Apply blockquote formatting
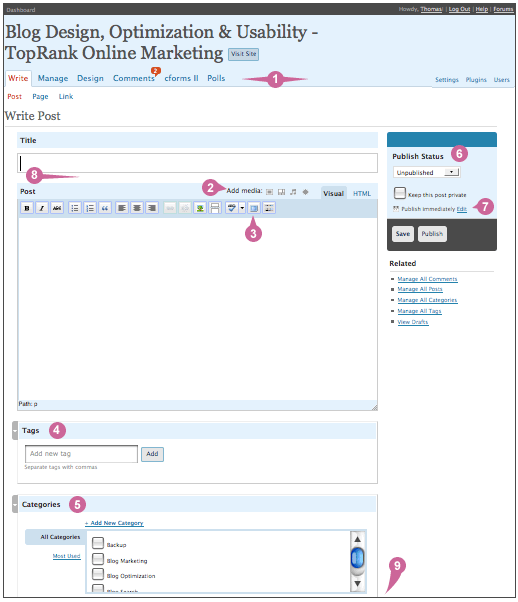Screen dimensions: 518x602 point(105,208)
